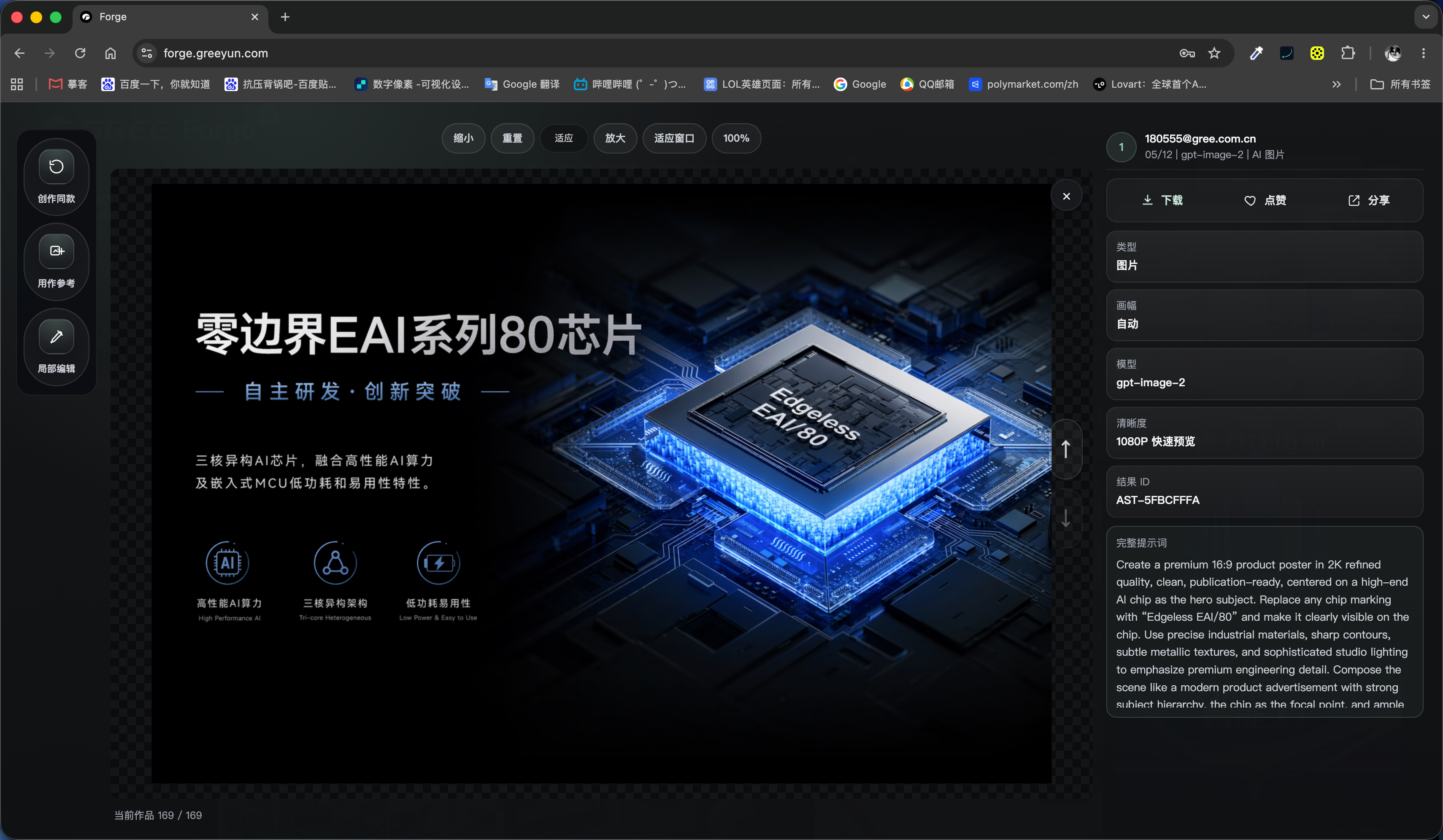The height and width of the screenshot is (840, 1443).
Task: Click the browser profile avatar
Action: (1393, 53)
